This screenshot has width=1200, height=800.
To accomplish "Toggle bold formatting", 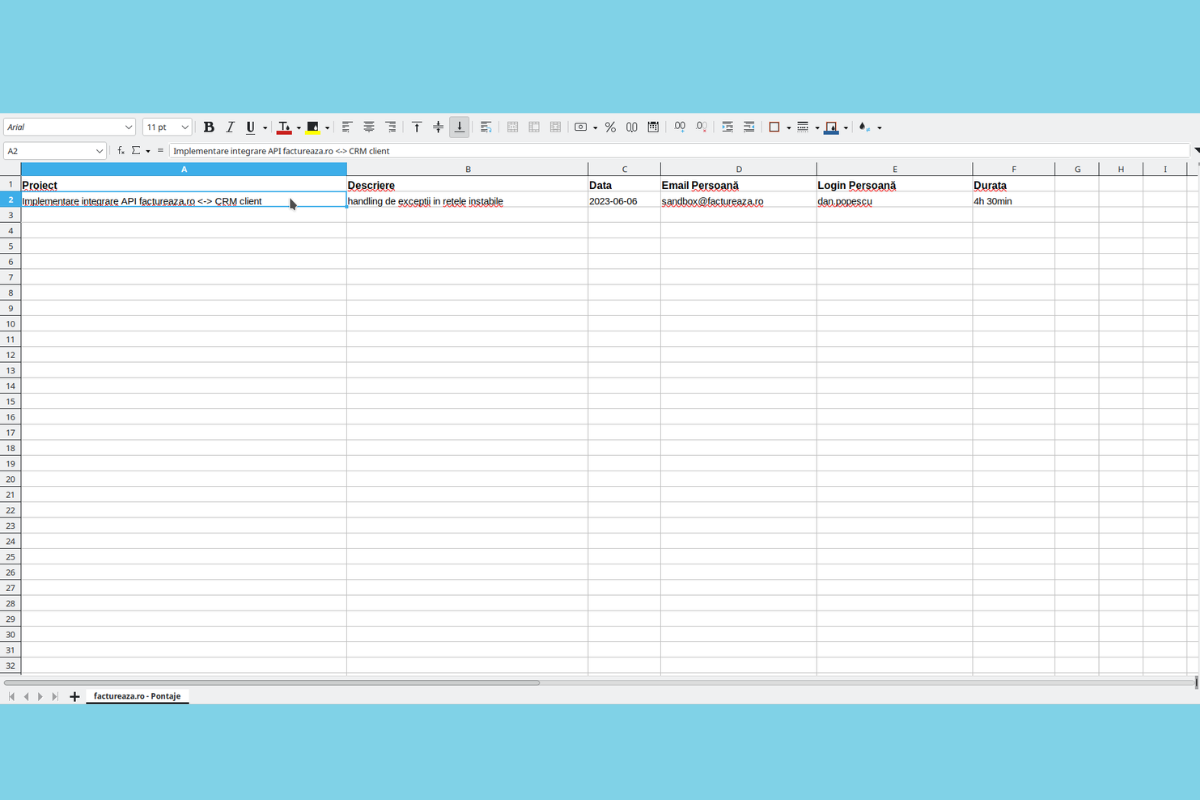I will point(209,127).
